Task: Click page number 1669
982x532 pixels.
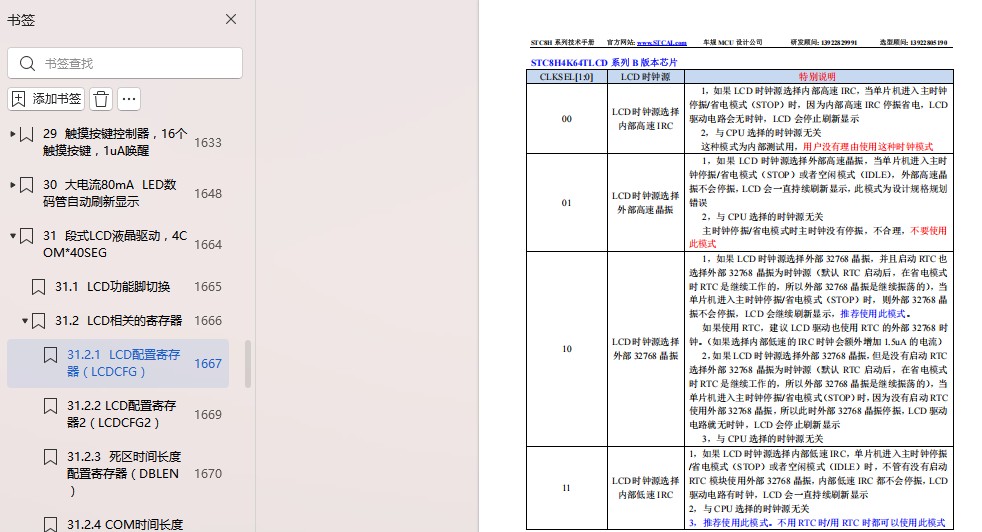Action: (x=208, y=415)
